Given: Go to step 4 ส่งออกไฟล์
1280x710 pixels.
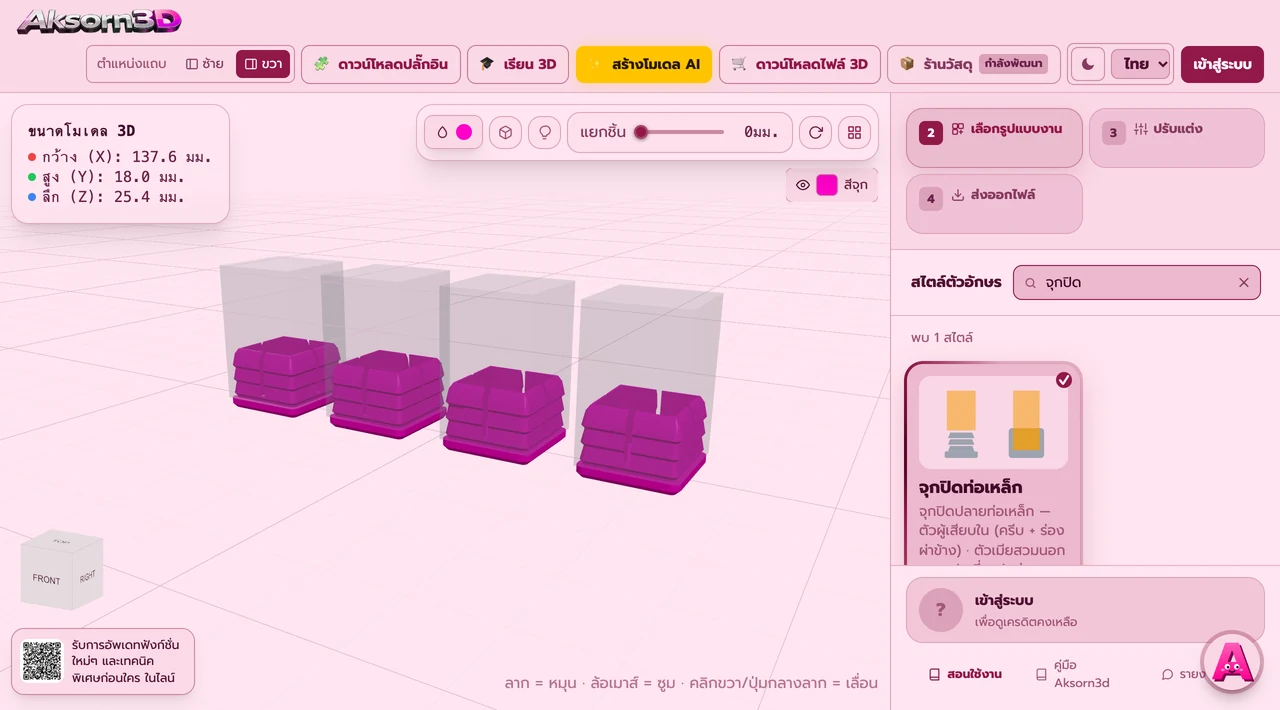Looking at the screenshot, I should pos(994,204).
